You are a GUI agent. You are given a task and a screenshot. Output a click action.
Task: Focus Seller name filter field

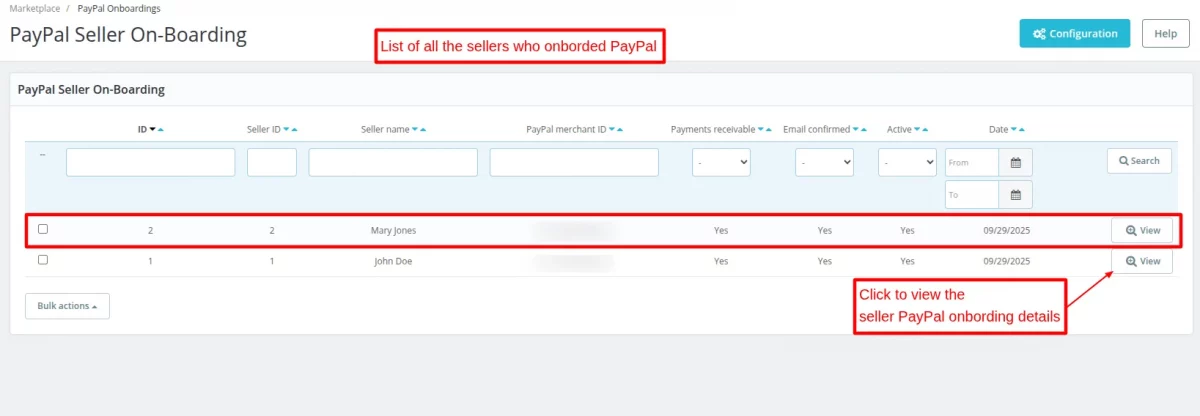pyautogui.click(x=393, y=162)
